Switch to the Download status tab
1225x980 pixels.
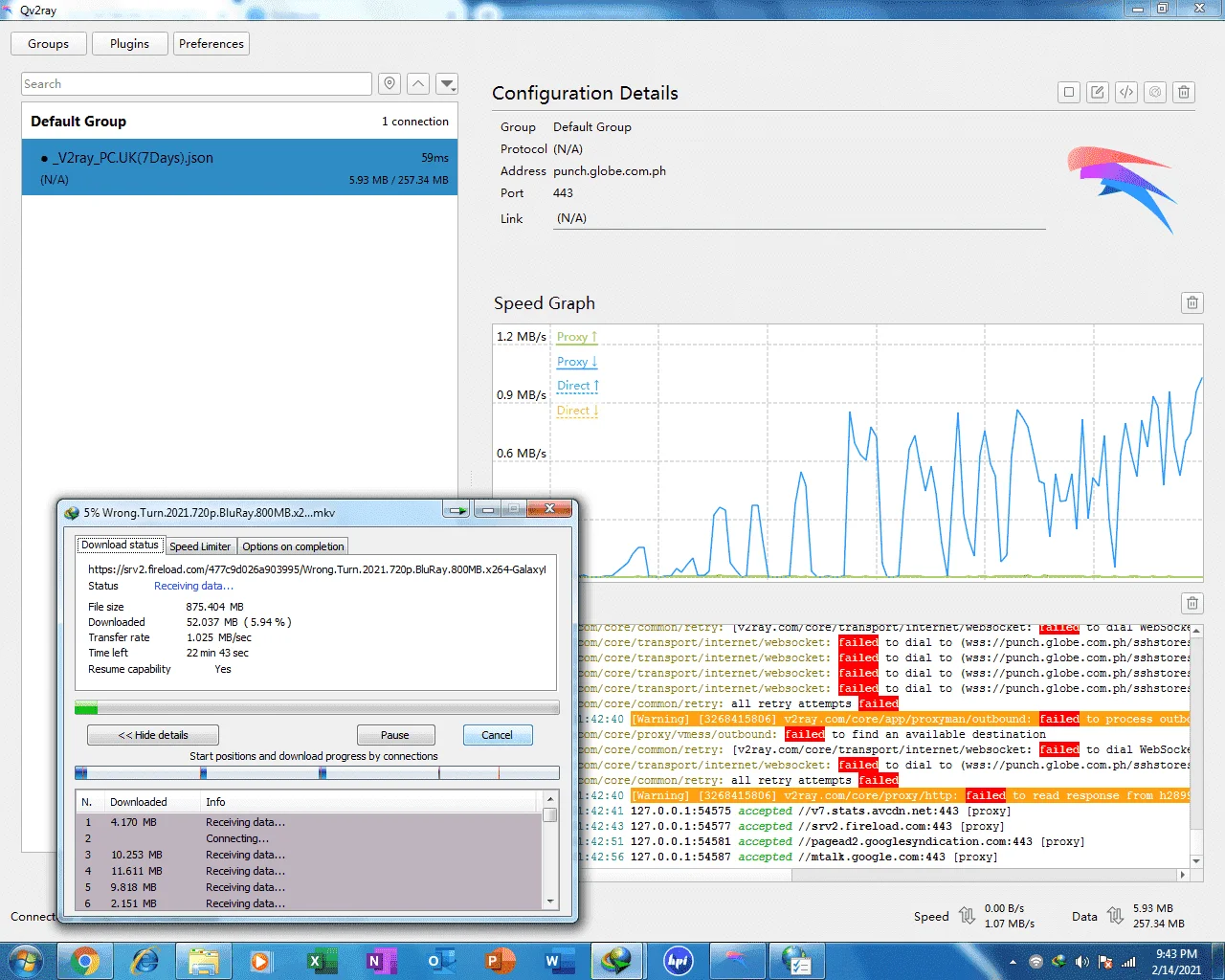(x=120, y=546)
